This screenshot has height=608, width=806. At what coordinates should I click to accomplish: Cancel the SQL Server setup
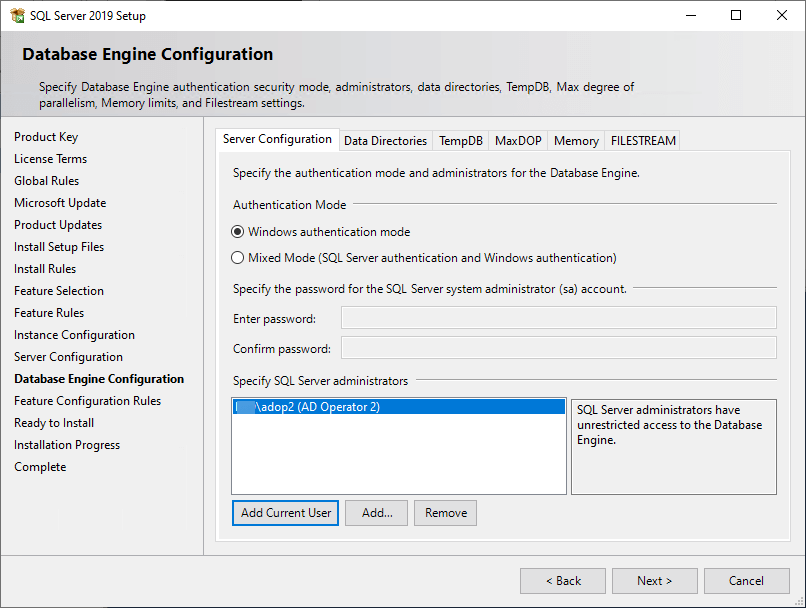point(747,581)
